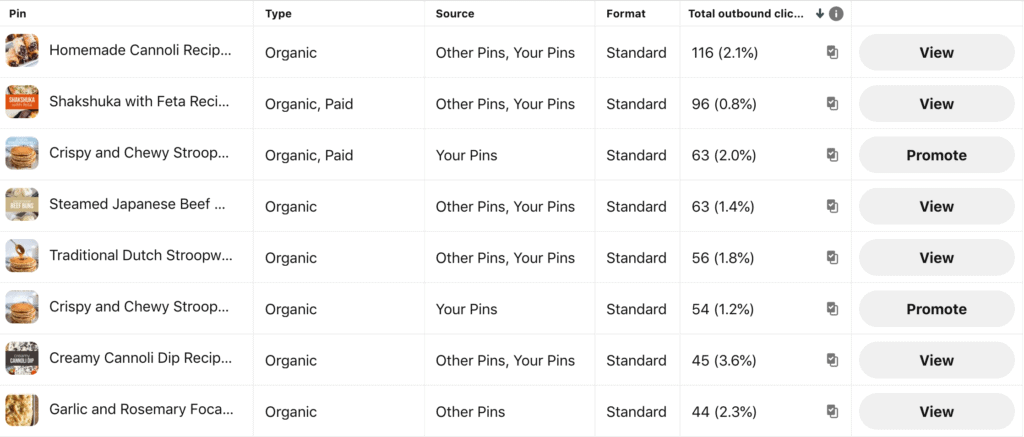Click the info icon beside Total outbound clicks
This screenshot has width=1024, height=437.
point(836,14)
